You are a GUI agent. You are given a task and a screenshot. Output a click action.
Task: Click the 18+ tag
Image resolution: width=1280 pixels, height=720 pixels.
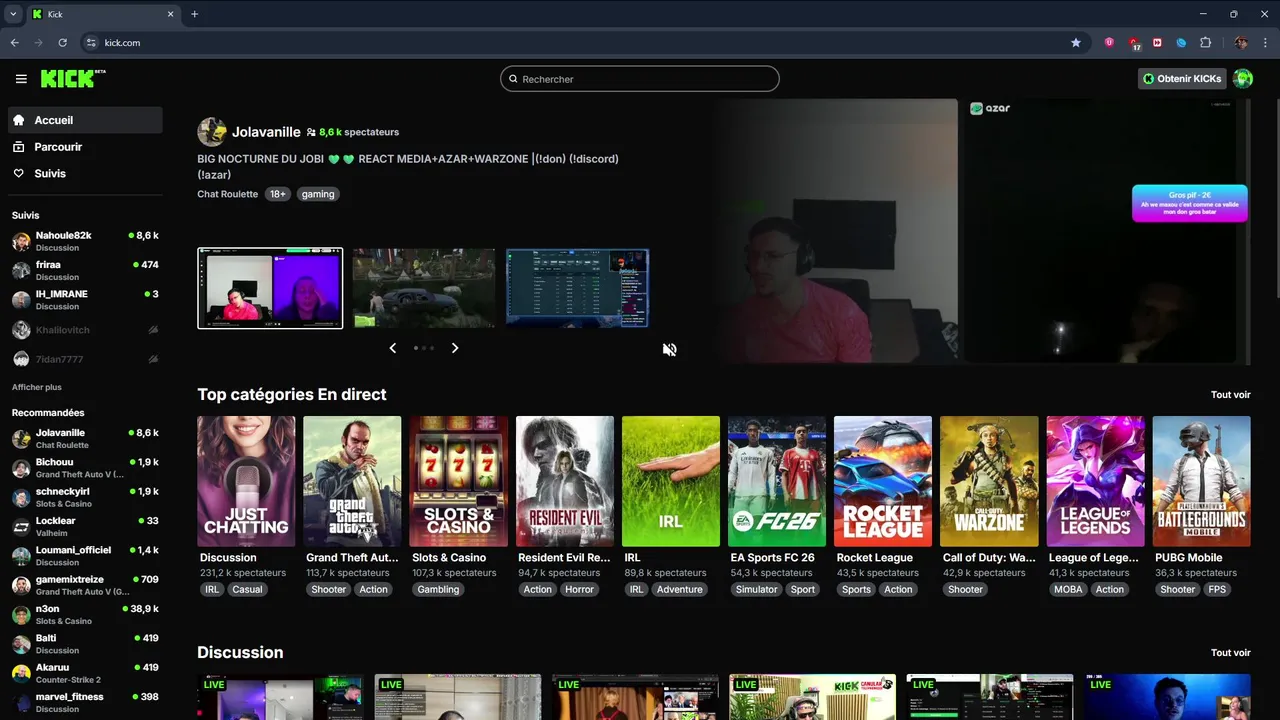pyautogui.click(x=277, y=194)
